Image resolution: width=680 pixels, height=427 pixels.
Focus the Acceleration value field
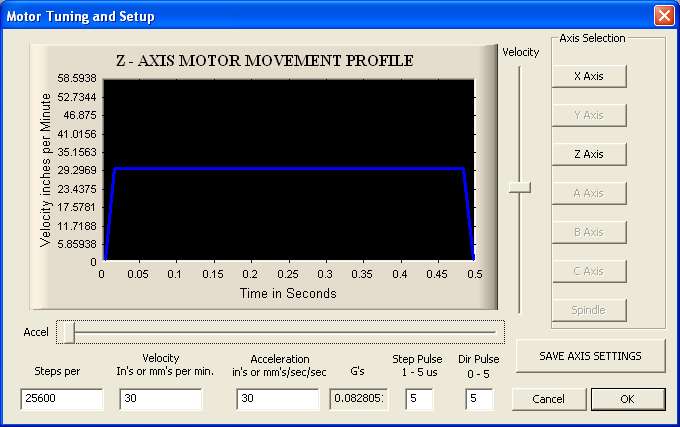click(x=278, y=398)
